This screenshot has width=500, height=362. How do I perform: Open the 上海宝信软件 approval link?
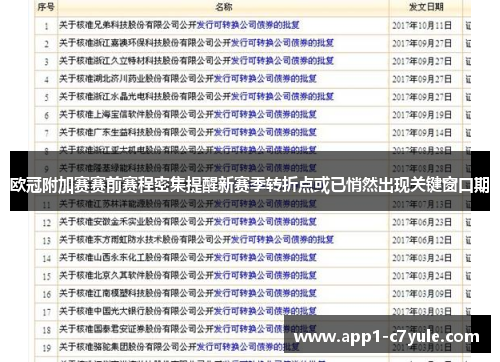pos(188,115)
